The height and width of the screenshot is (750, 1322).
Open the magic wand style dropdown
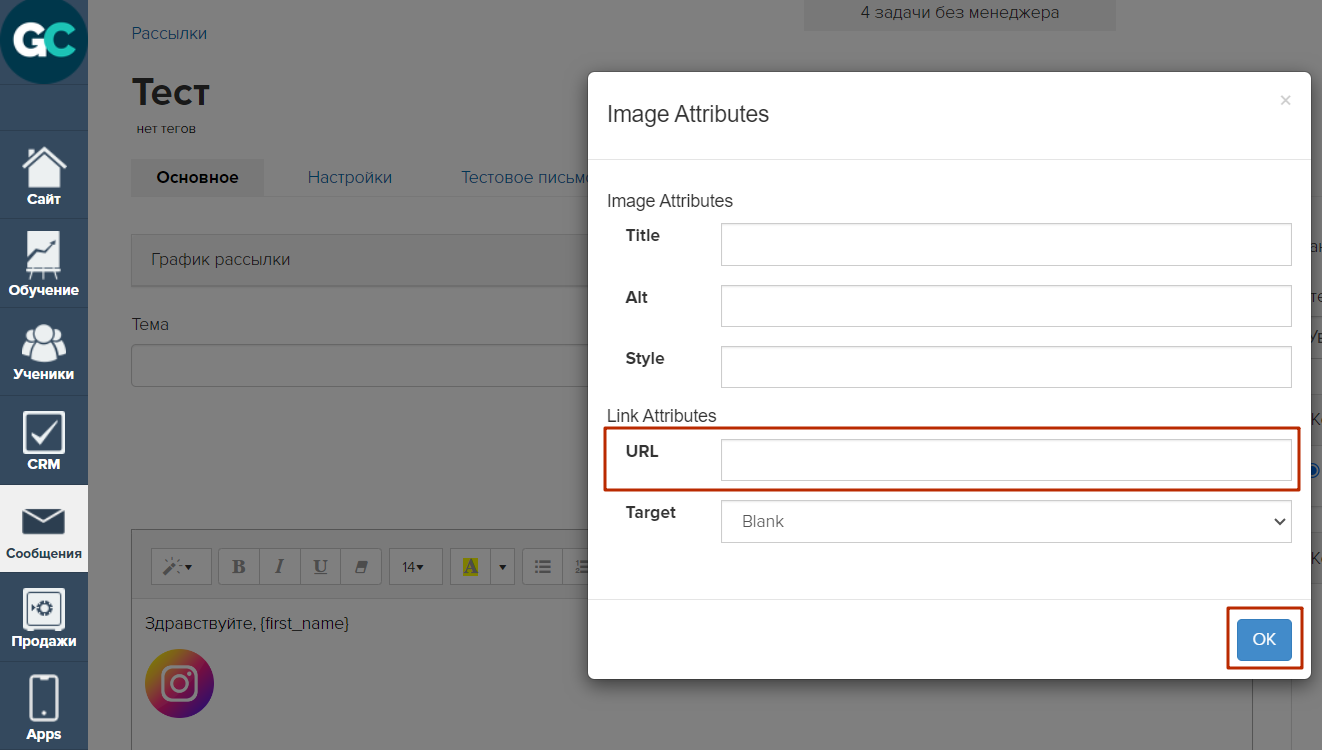pos(180,567)
